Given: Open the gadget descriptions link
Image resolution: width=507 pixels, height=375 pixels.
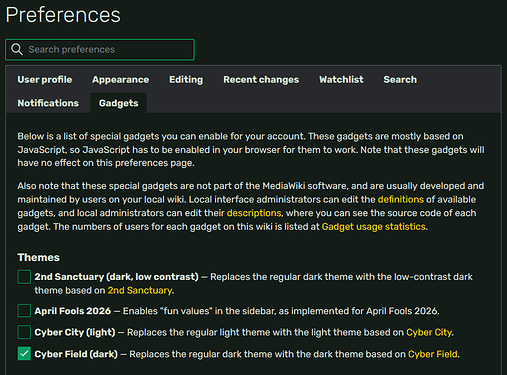Looking at the screenshot, I should click(254, 213).
